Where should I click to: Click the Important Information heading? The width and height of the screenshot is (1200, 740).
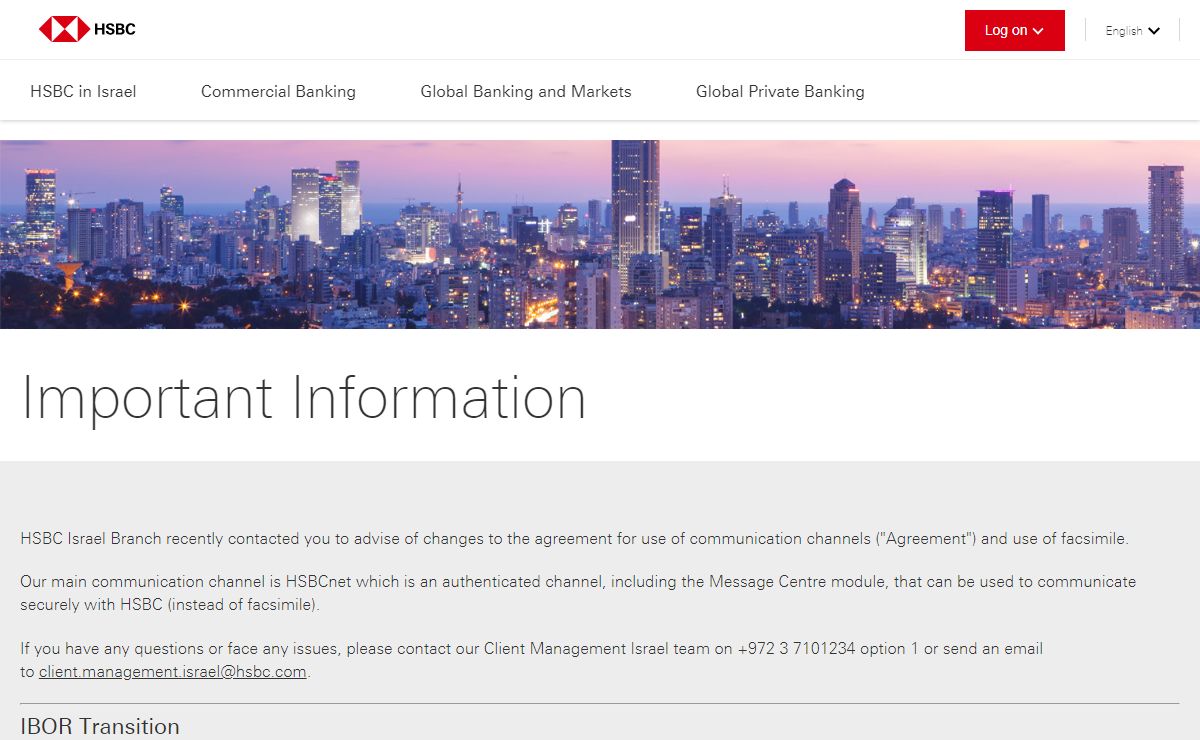click(304, 397)
